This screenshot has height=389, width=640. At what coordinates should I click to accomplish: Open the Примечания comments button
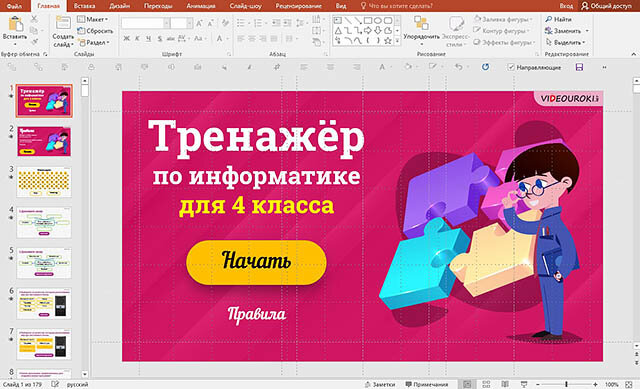(x=427, y=384)
